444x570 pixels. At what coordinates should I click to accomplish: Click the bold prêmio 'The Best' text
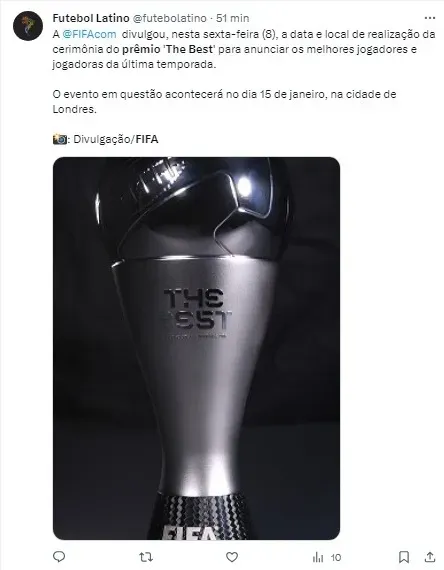169,49
